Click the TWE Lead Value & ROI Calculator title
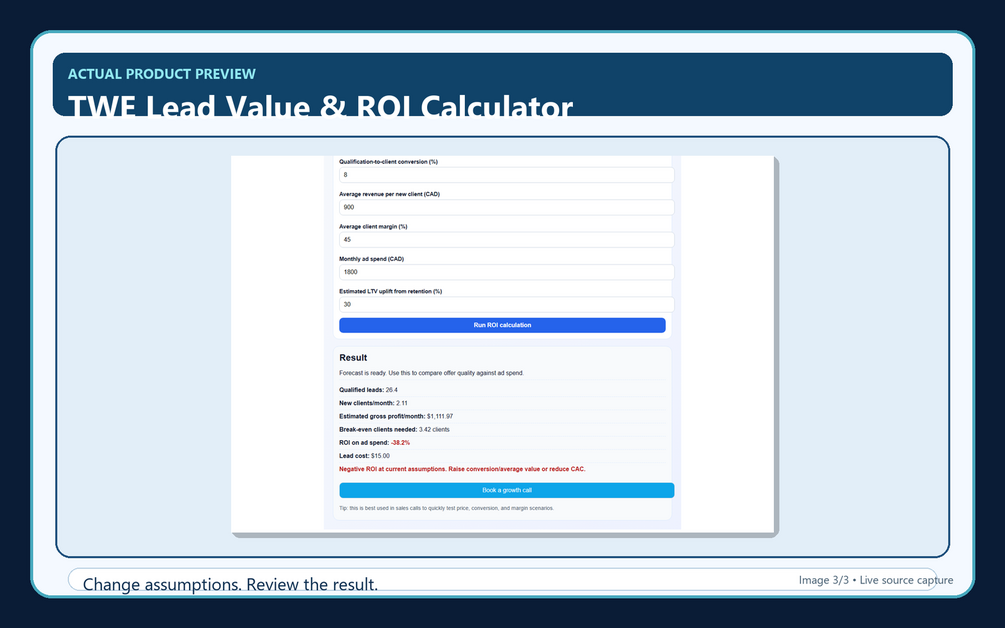Viewport: 1005px width, 628px height. coord(320,105)
